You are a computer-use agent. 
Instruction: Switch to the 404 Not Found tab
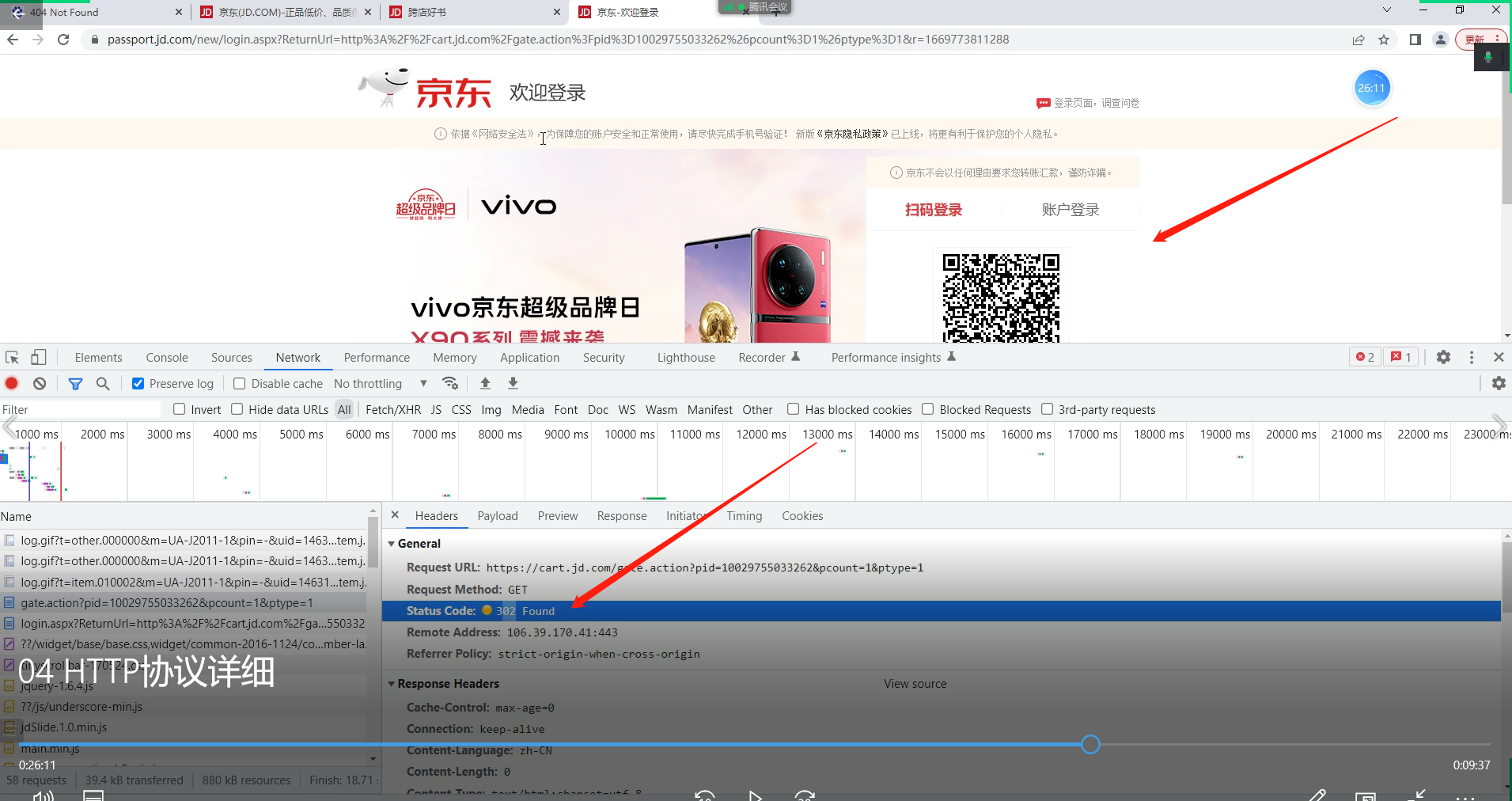pos(95,12)
